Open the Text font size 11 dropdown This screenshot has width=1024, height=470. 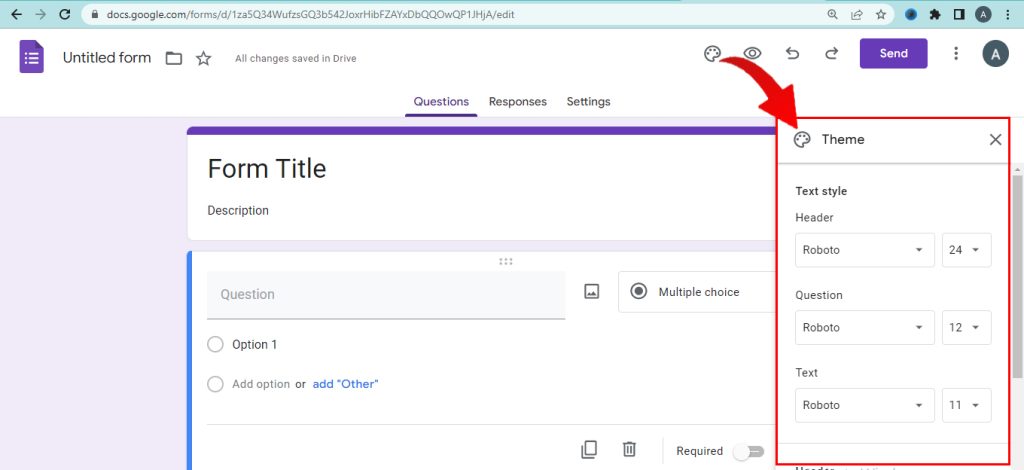(x=966, y=405)
